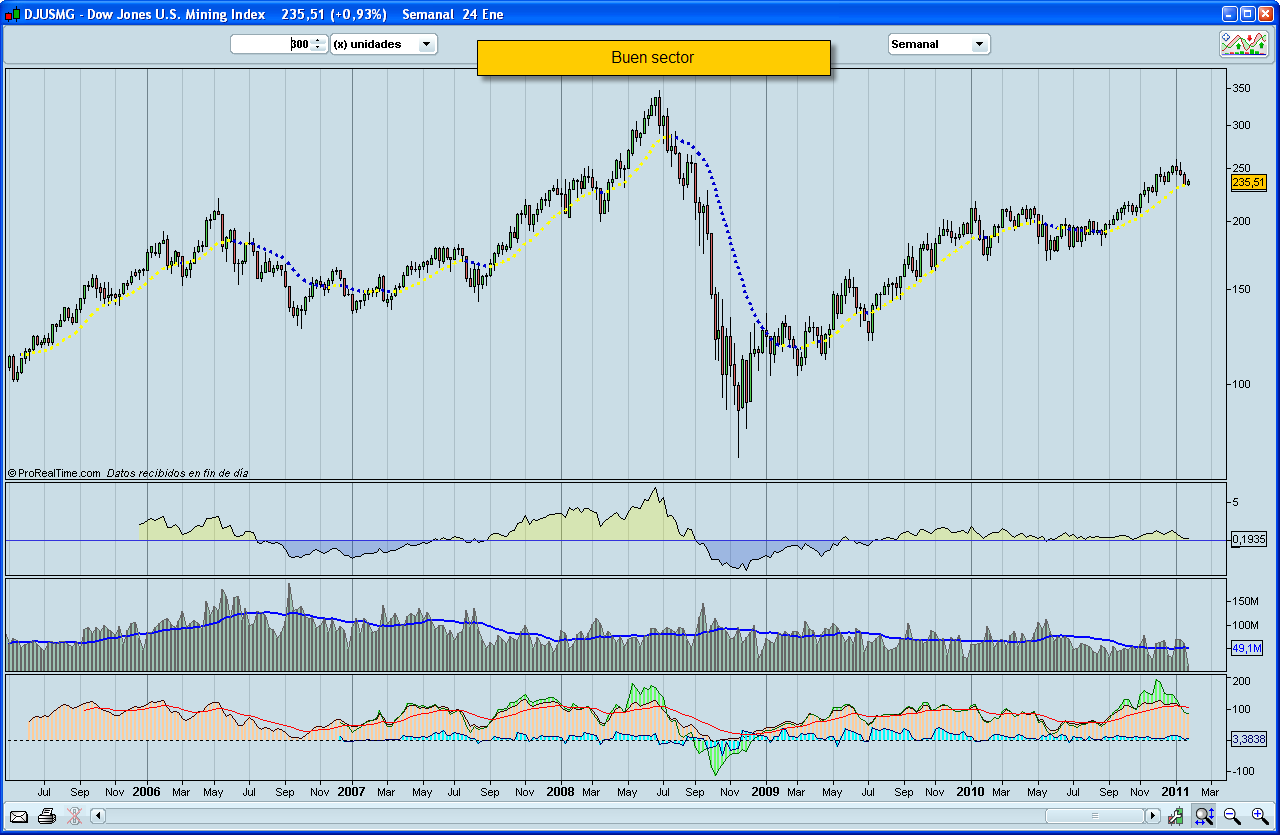Zoom out with the minus magnifier icon
The width and height of the screenshot is (1280, 835).
click(x=1229, y=816)
